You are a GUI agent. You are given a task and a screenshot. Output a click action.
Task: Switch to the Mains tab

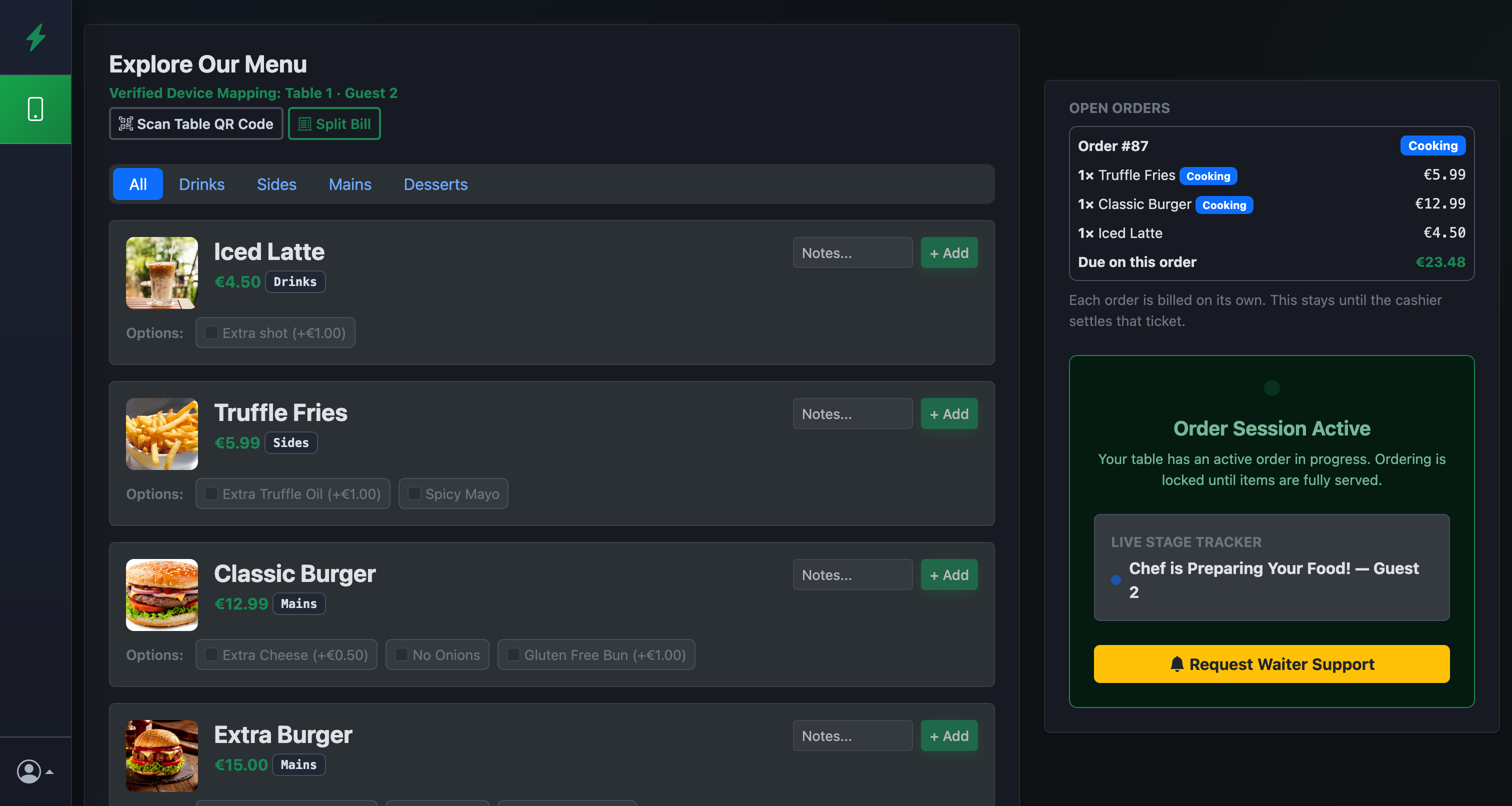350,184
